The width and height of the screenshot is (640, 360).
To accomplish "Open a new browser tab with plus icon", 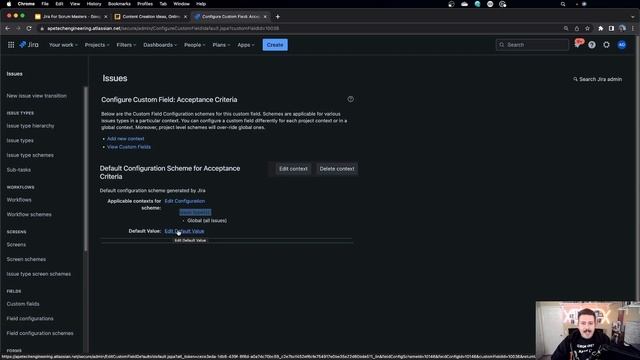I will pos(278,17).
